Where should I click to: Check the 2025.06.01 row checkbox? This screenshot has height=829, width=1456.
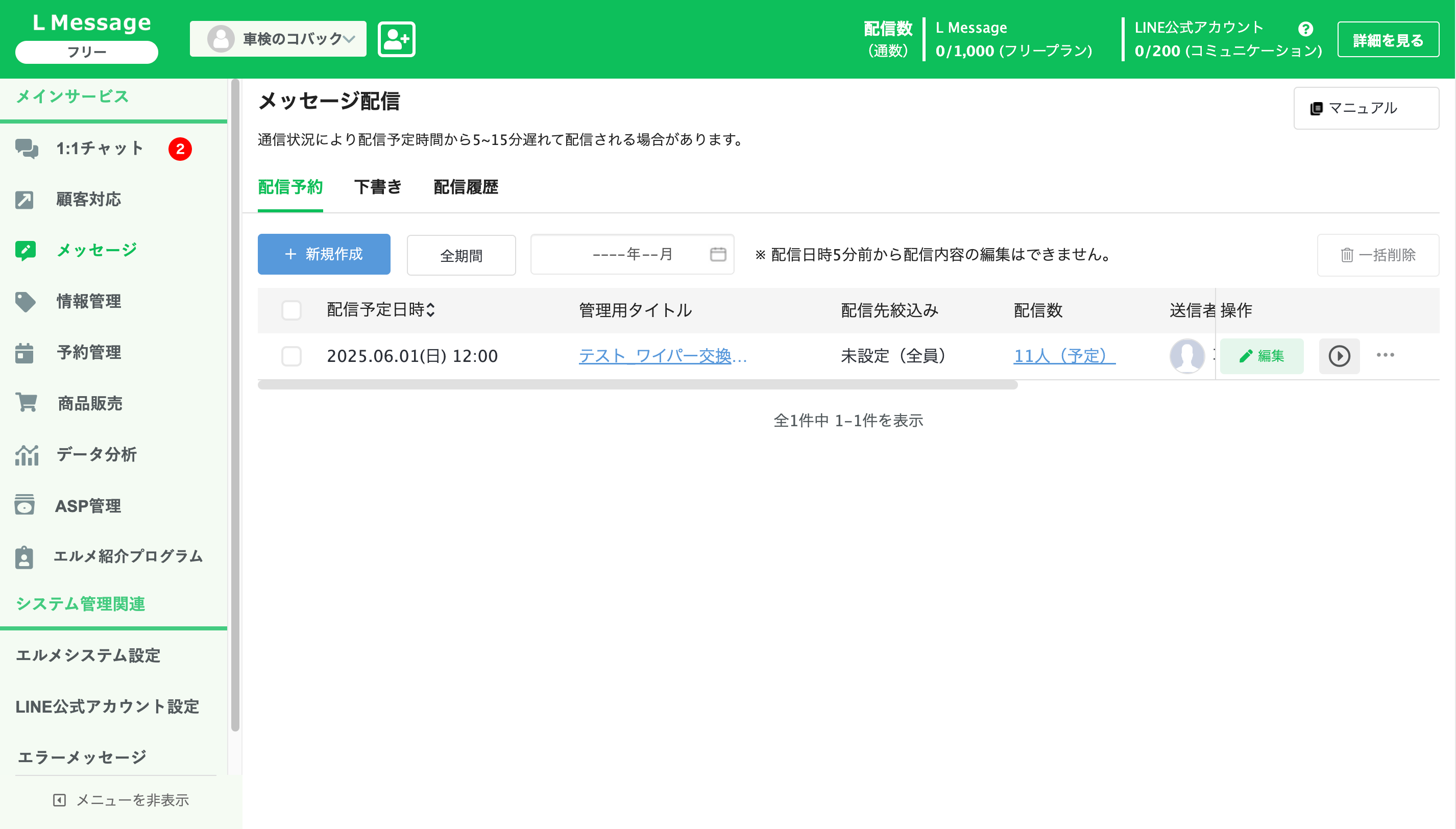coord(292,356)
